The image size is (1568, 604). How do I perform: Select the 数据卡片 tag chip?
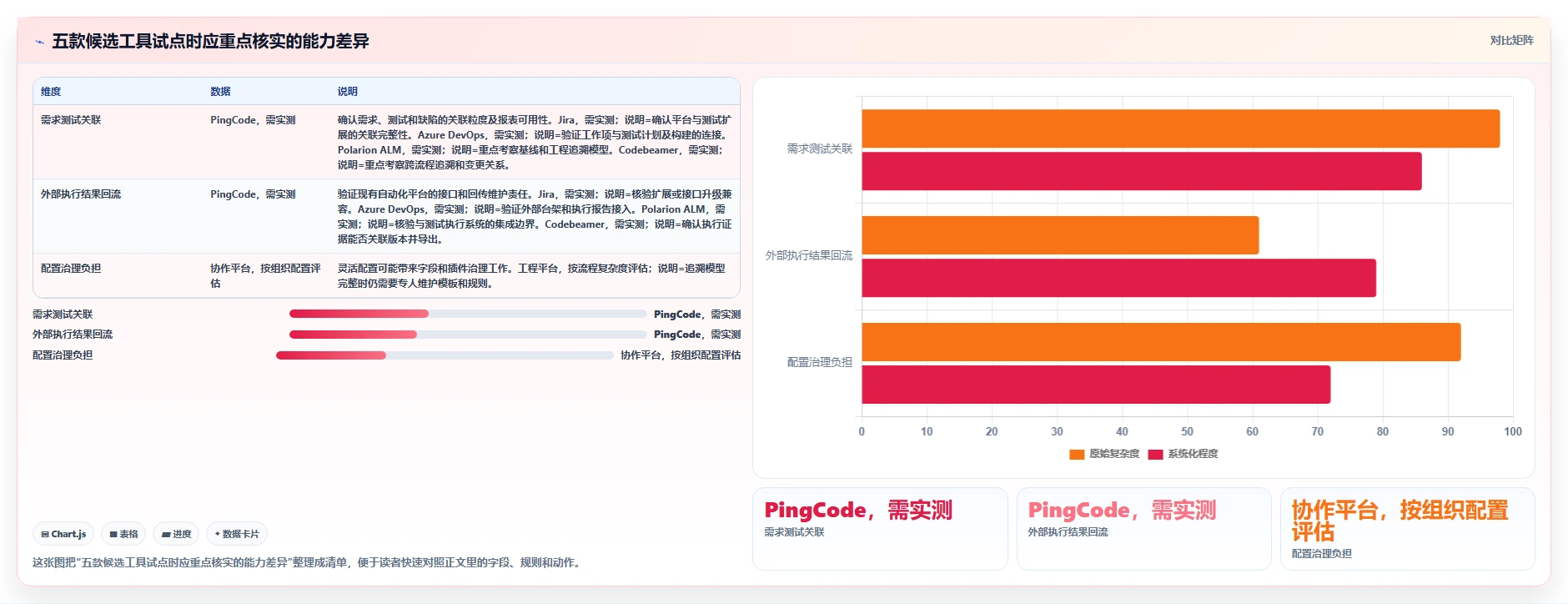click(237, 534)
